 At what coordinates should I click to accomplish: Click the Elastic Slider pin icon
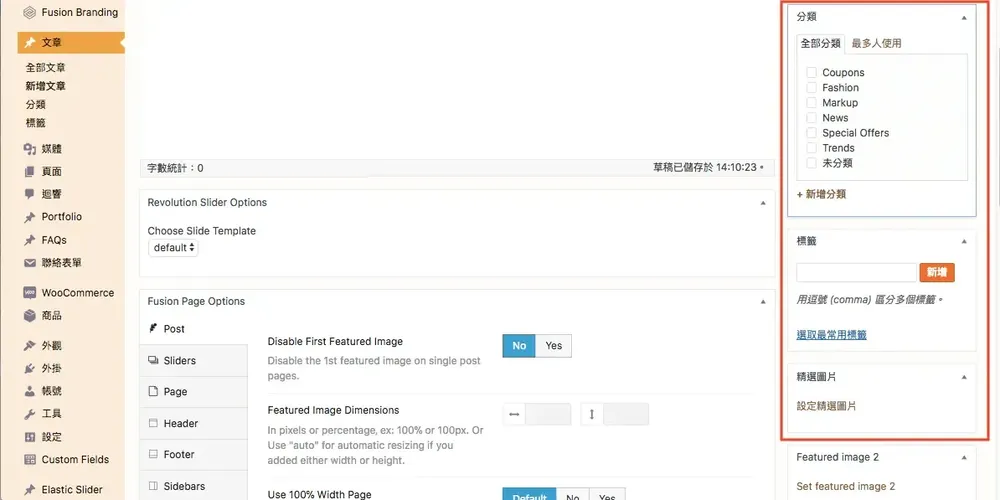coord(29,490)
